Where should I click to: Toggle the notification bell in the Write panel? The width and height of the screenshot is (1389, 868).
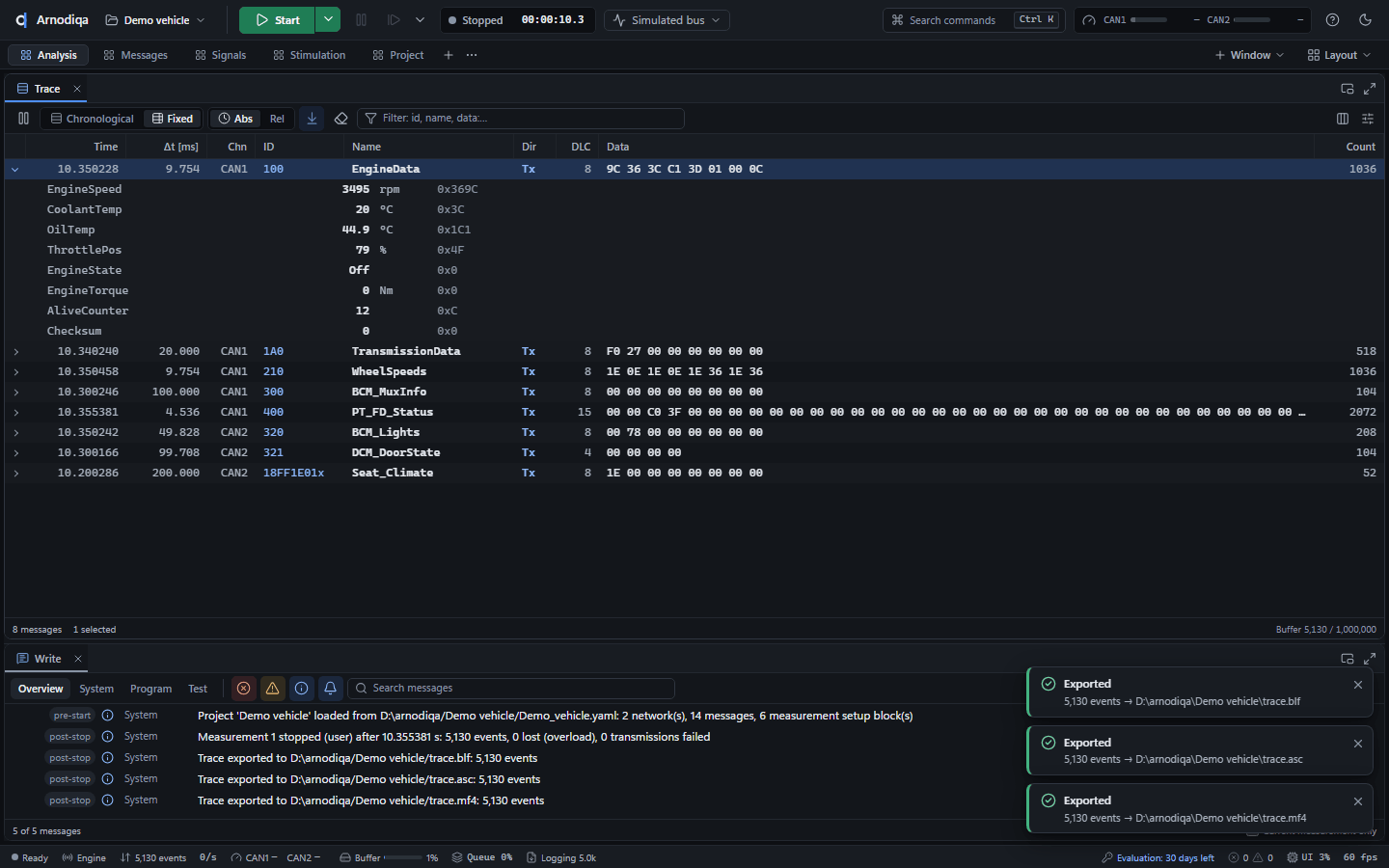coord(331,689)
